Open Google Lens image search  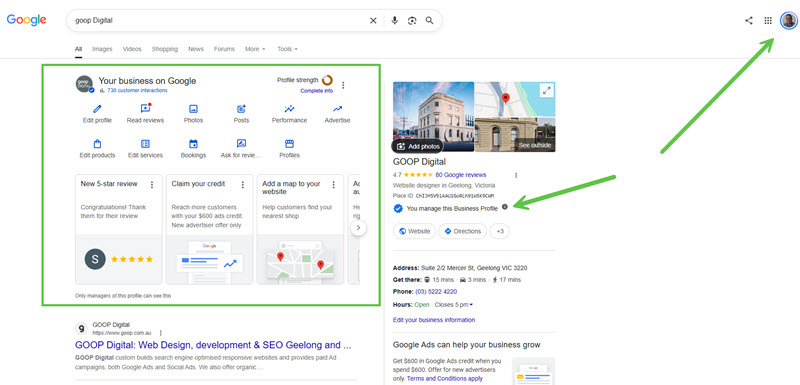(412, 20)
